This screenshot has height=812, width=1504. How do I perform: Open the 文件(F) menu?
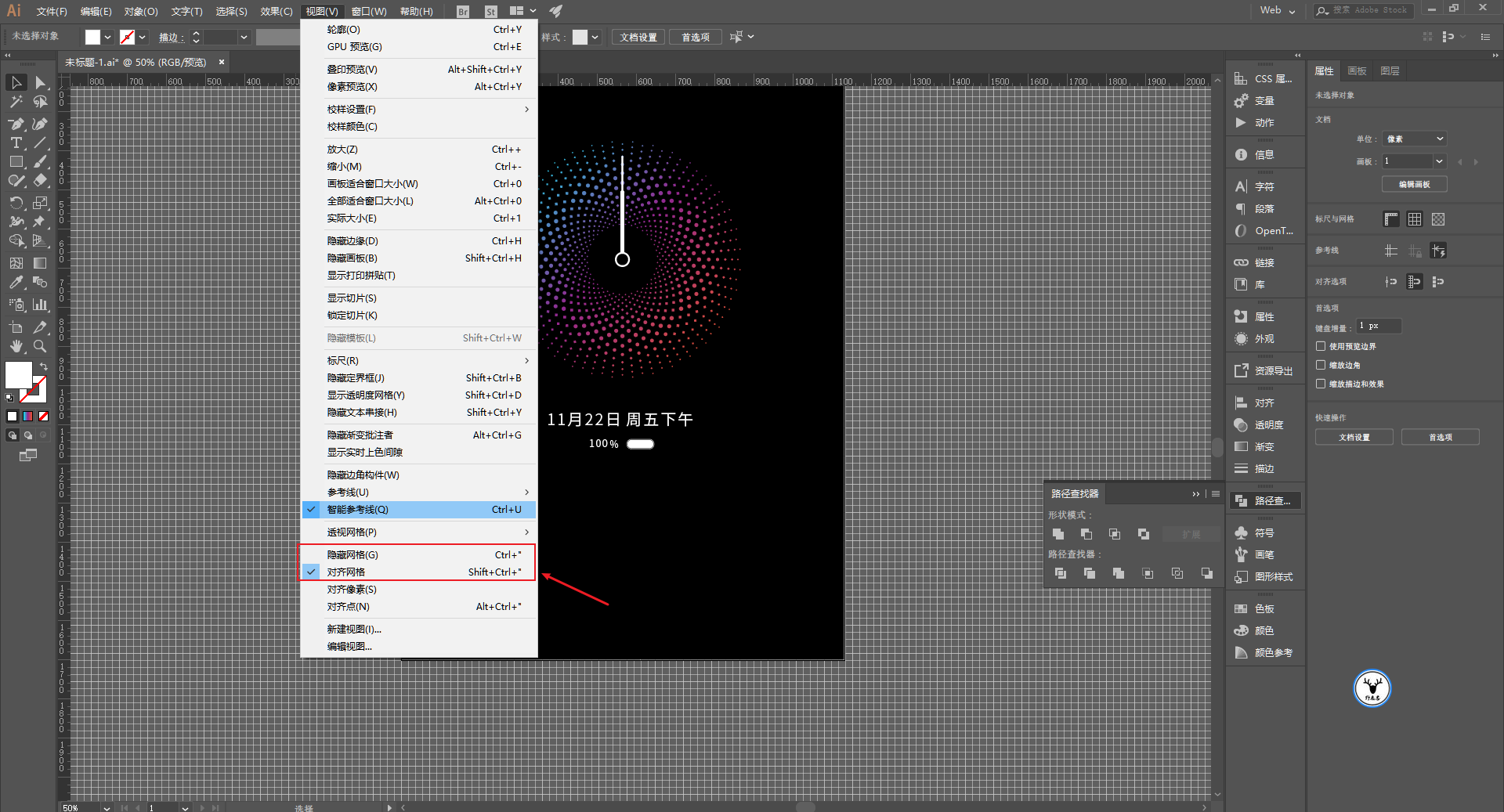click(x=52, y=11)
